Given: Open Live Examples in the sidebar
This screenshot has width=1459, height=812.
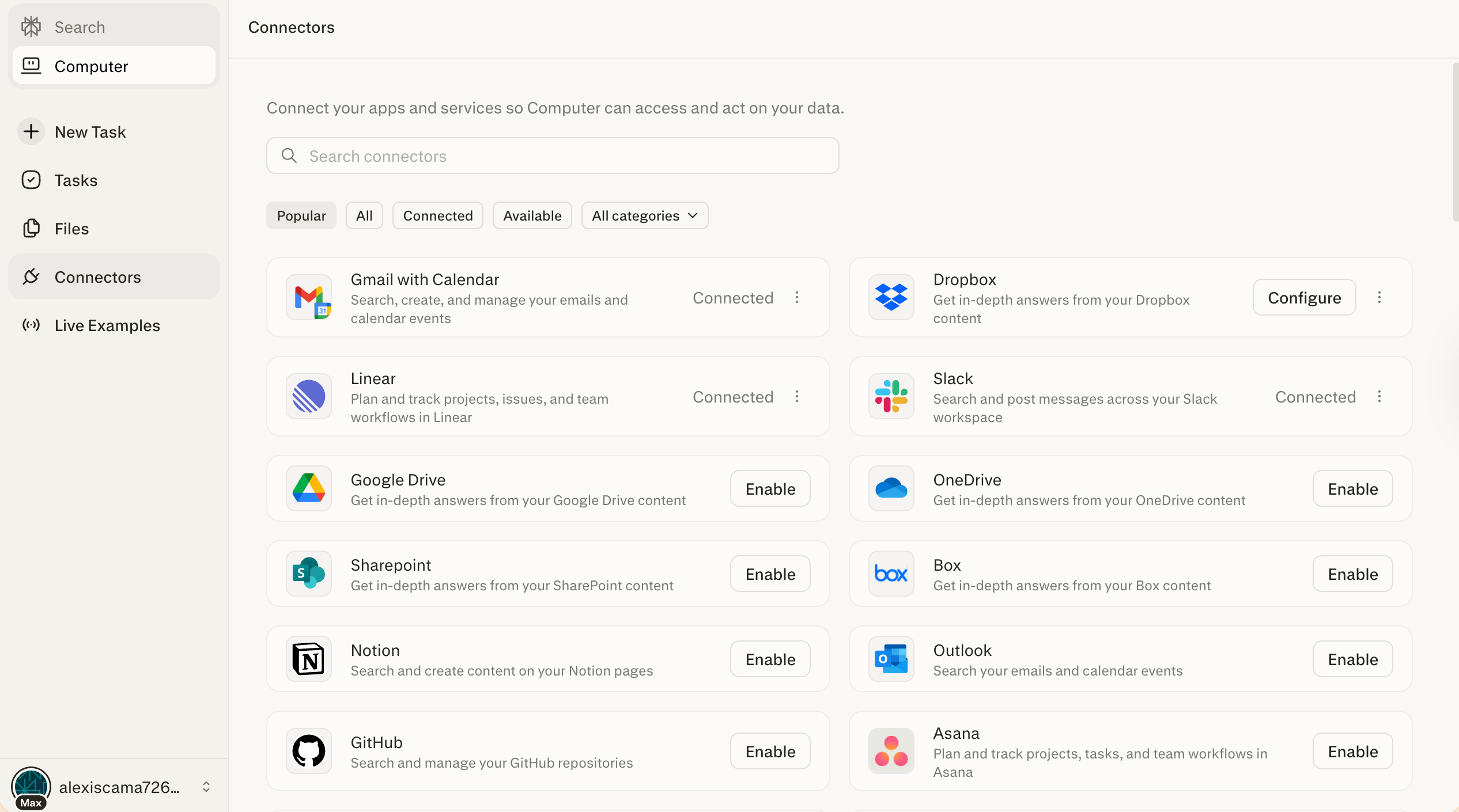Looking at the screenshot, I should [107, 325].
